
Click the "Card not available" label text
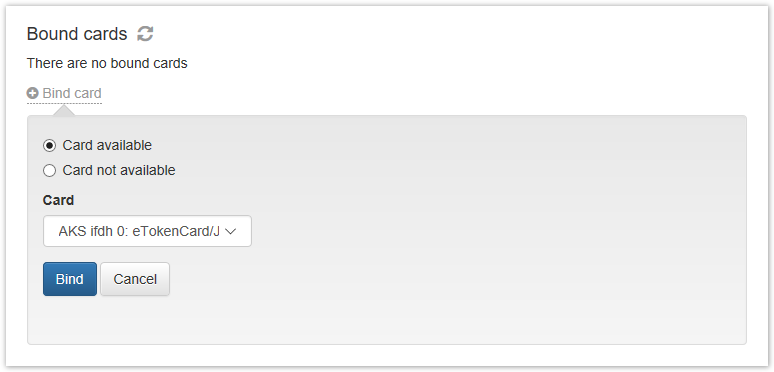tap(119, 170)
